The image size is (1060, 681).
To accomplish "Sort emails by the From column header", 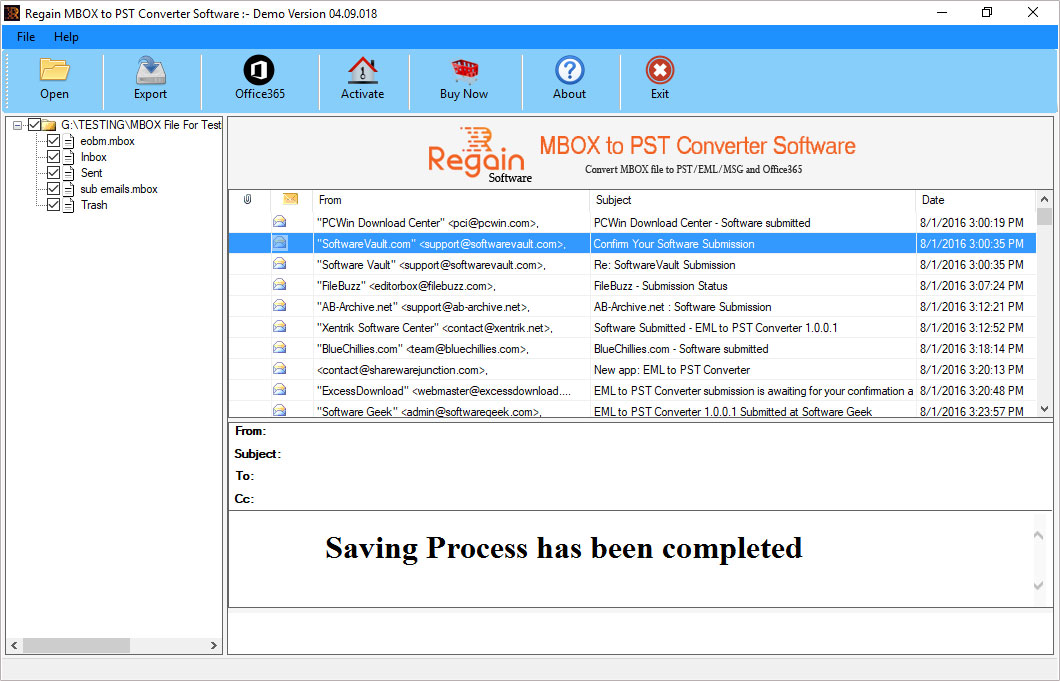I will point(451,199).
